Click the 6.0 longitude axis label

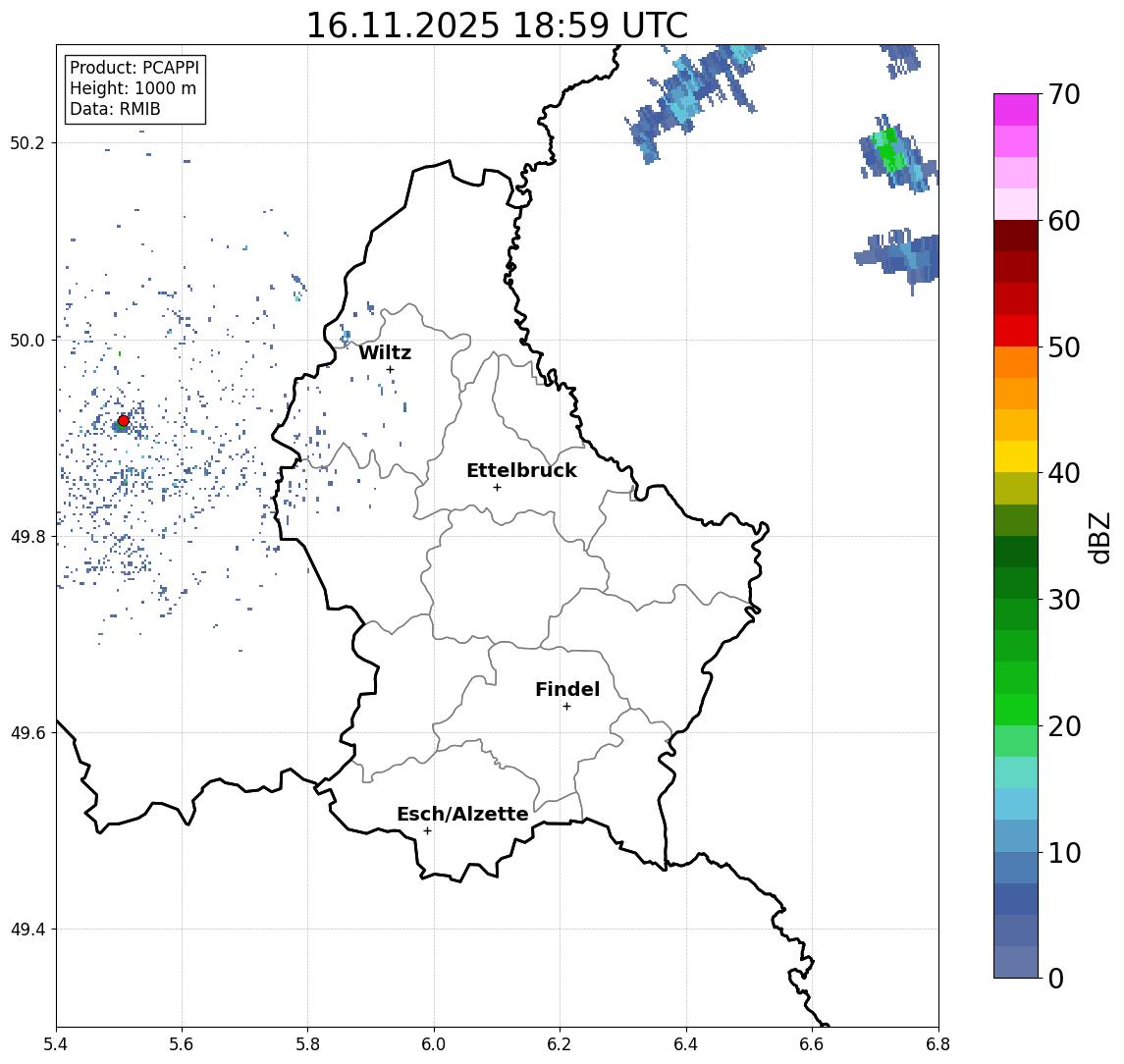tap(434, 1044)
